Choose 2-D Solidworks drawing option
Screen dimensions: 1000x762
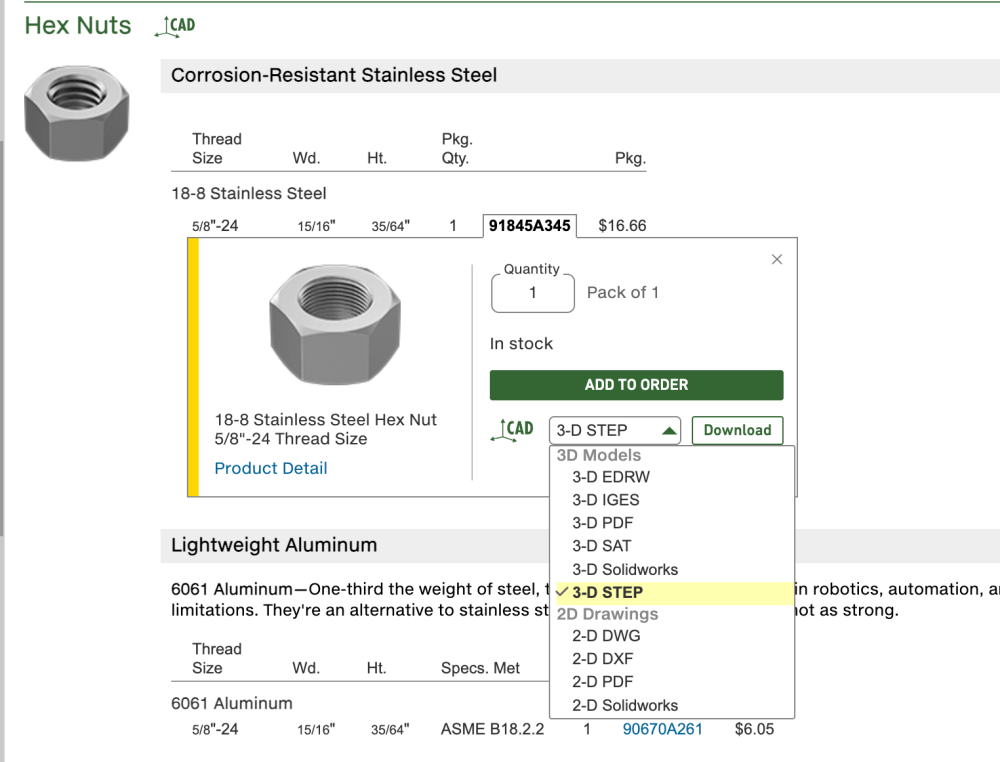click(x=624, y=705)
